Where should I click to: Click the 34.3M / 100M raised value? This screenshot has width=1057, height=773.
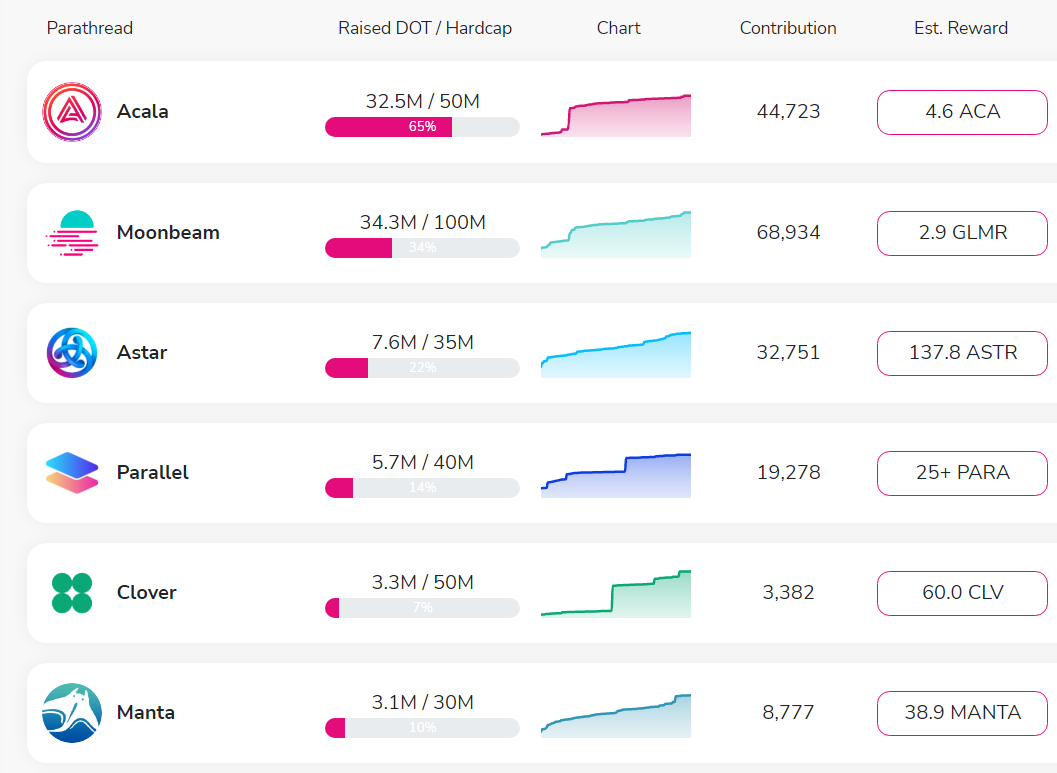coord(423,223)
